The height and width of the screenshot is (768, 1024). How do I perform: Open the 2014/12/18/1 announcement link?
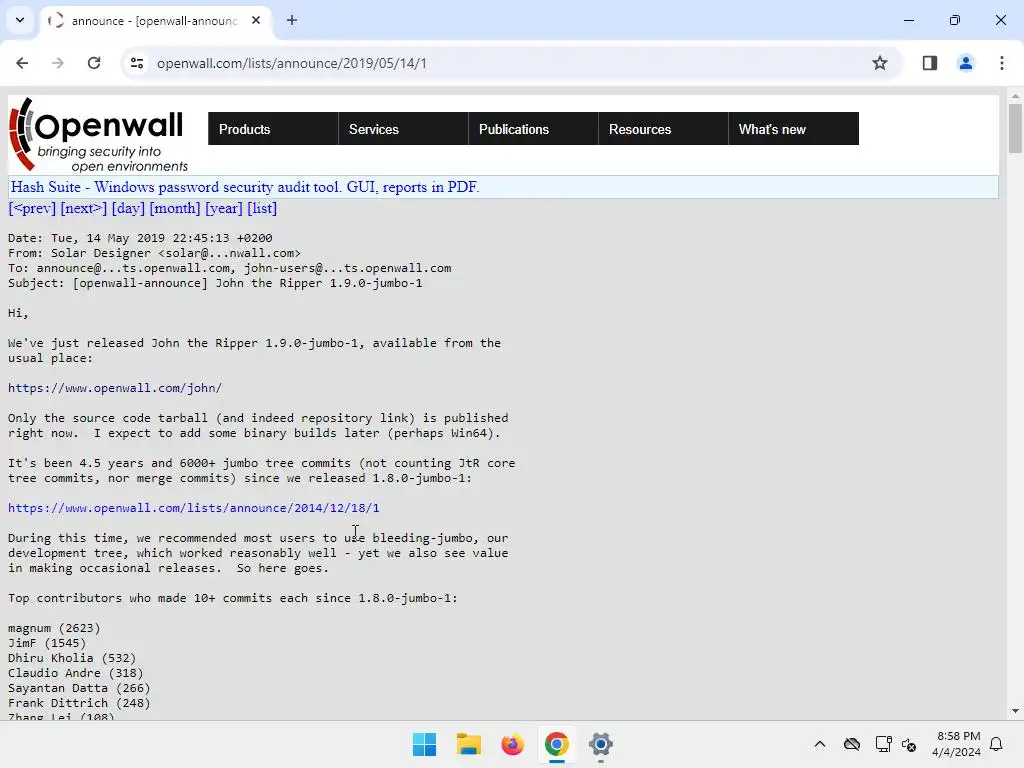pyautogui.click(x=193, y=508)
